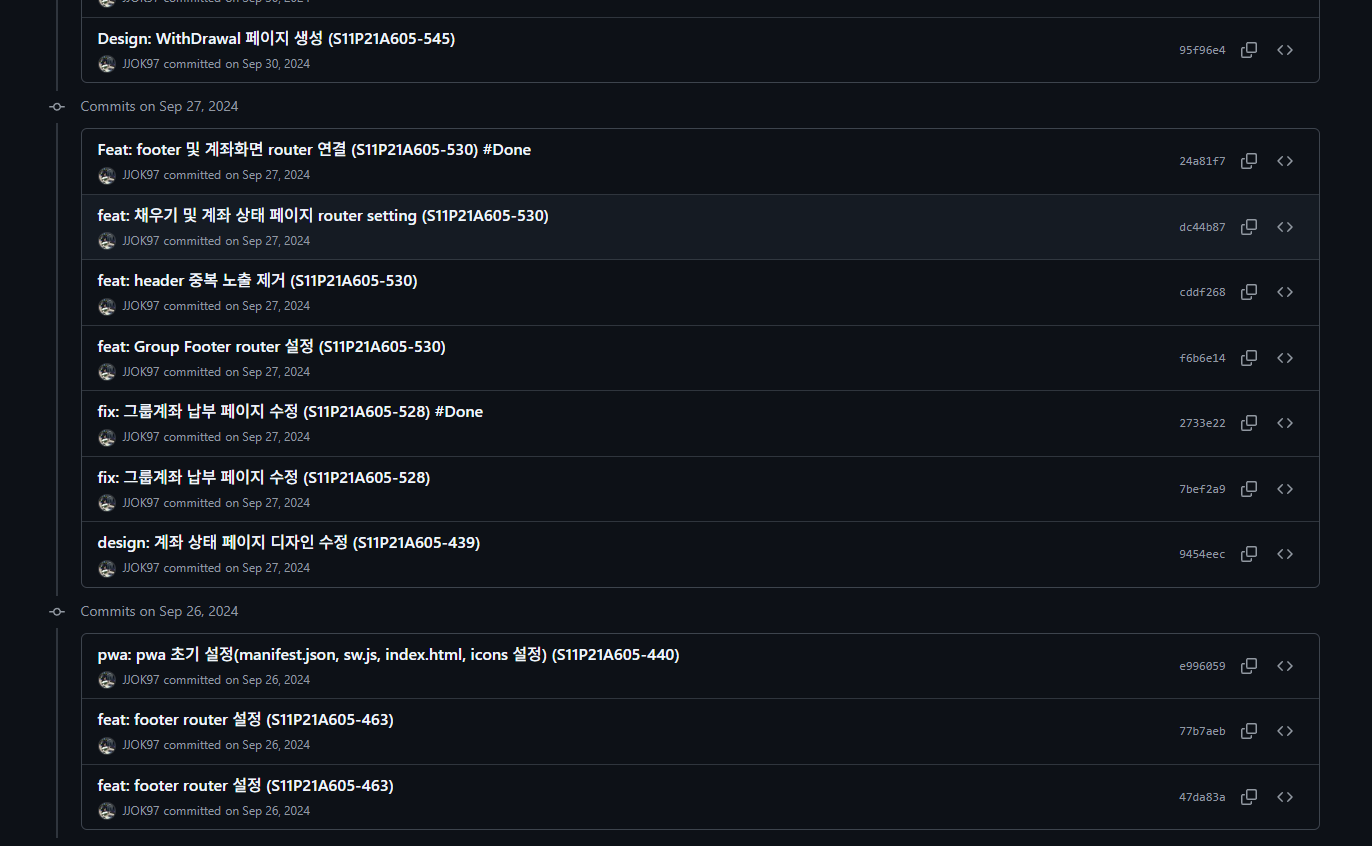Browse repository at commit dc44b87
Screen dimensions: 1372x846
tap(1285, 227)
